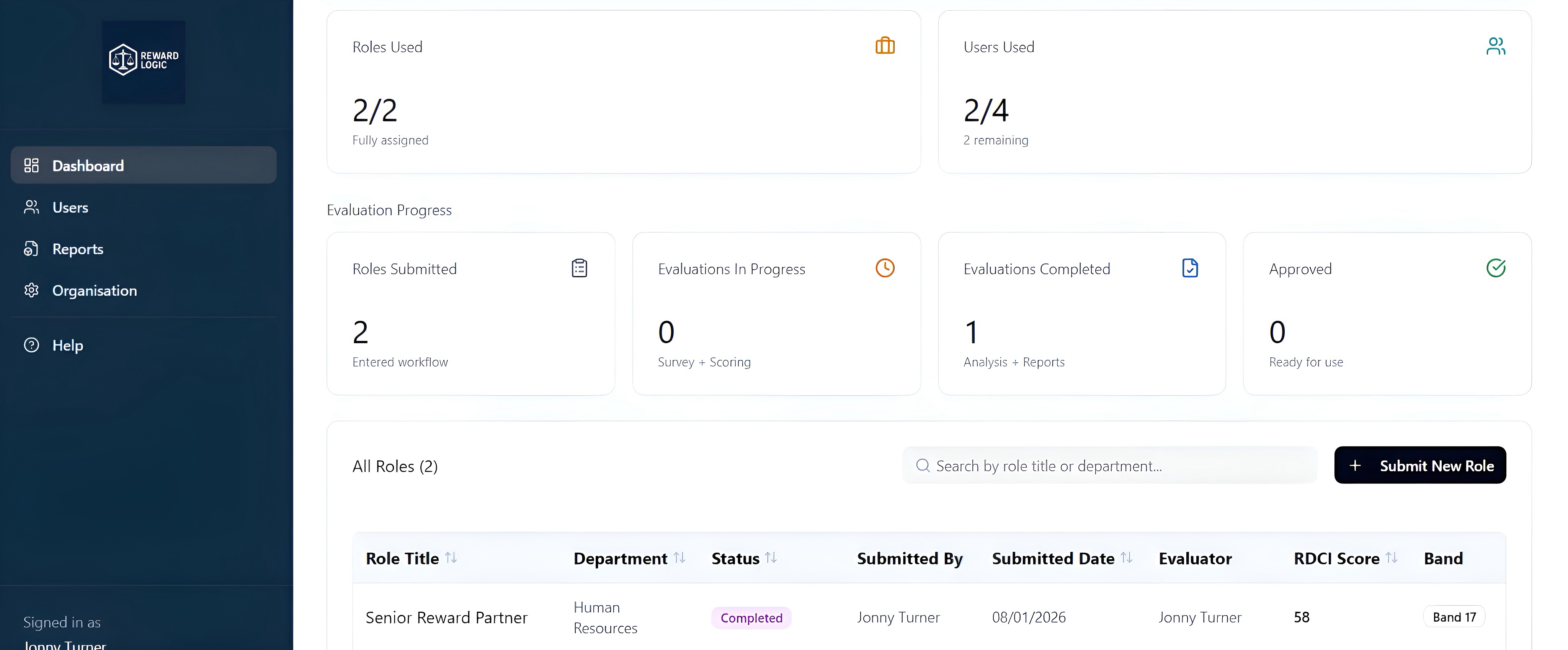Image resolution: width=1568 pixels, height=650 pixels.
Task: Click the green check icon on Approved card
Action: click(1496, 268)
